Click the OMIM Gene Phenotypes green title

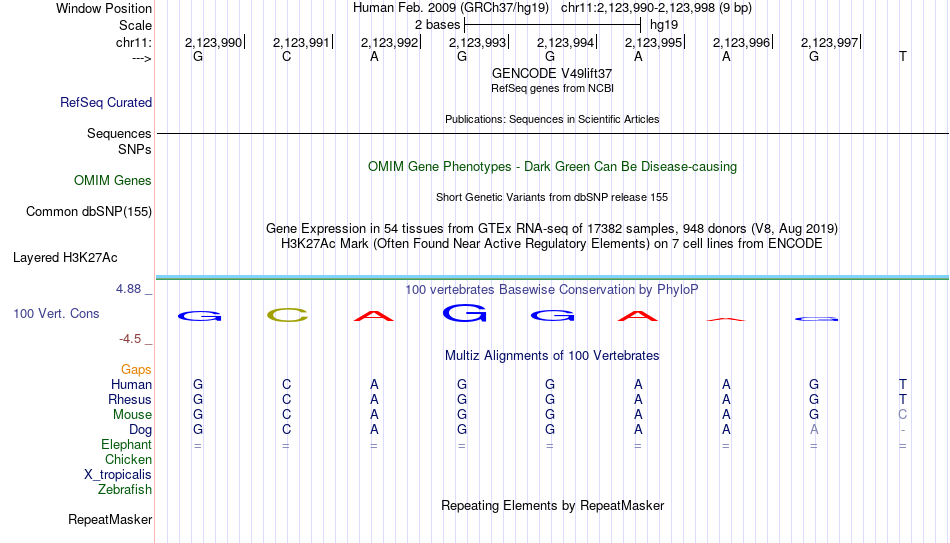tap(553, 167)
